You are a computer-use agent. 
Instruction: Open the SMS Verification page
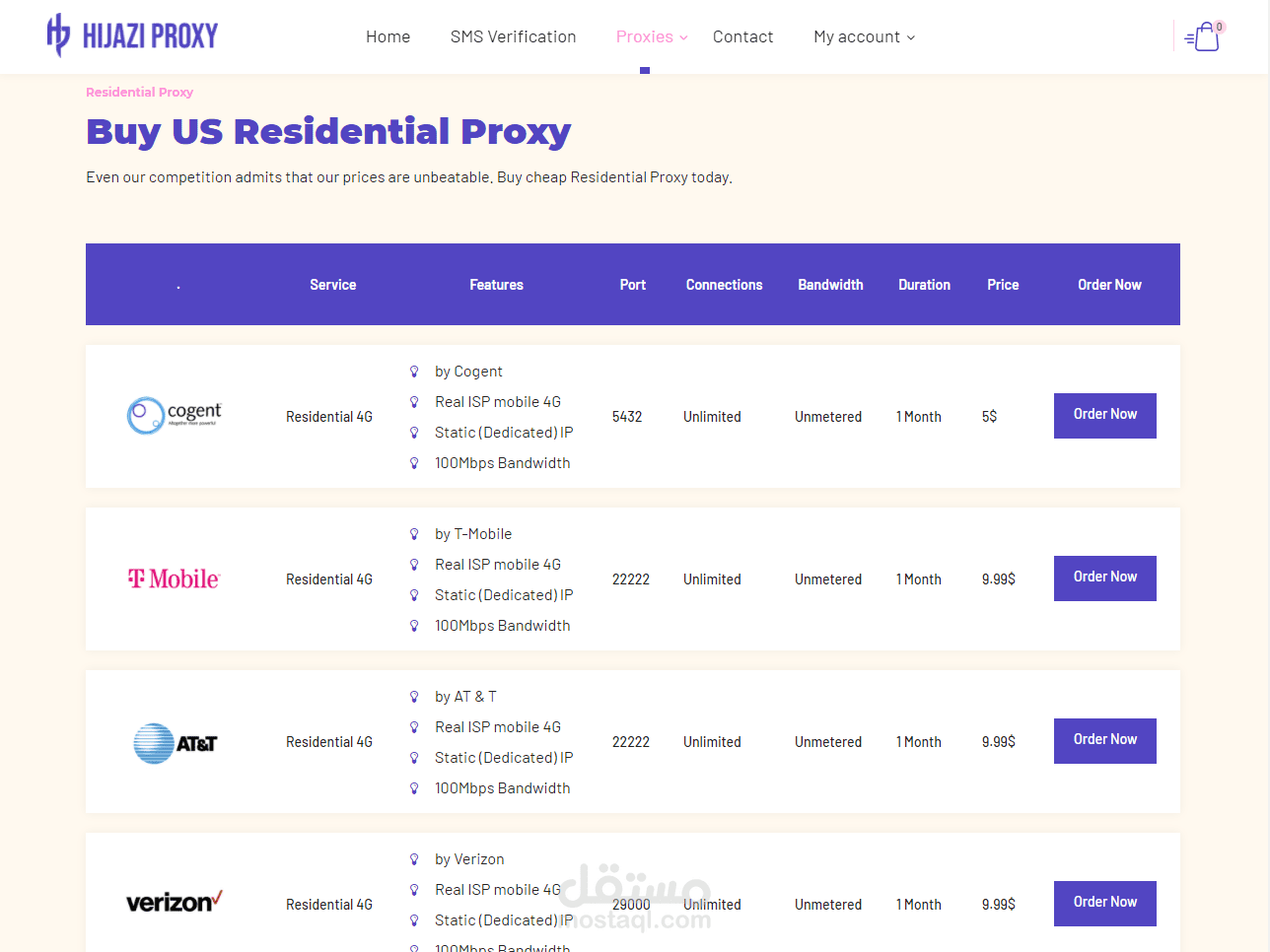pos(513,36)
